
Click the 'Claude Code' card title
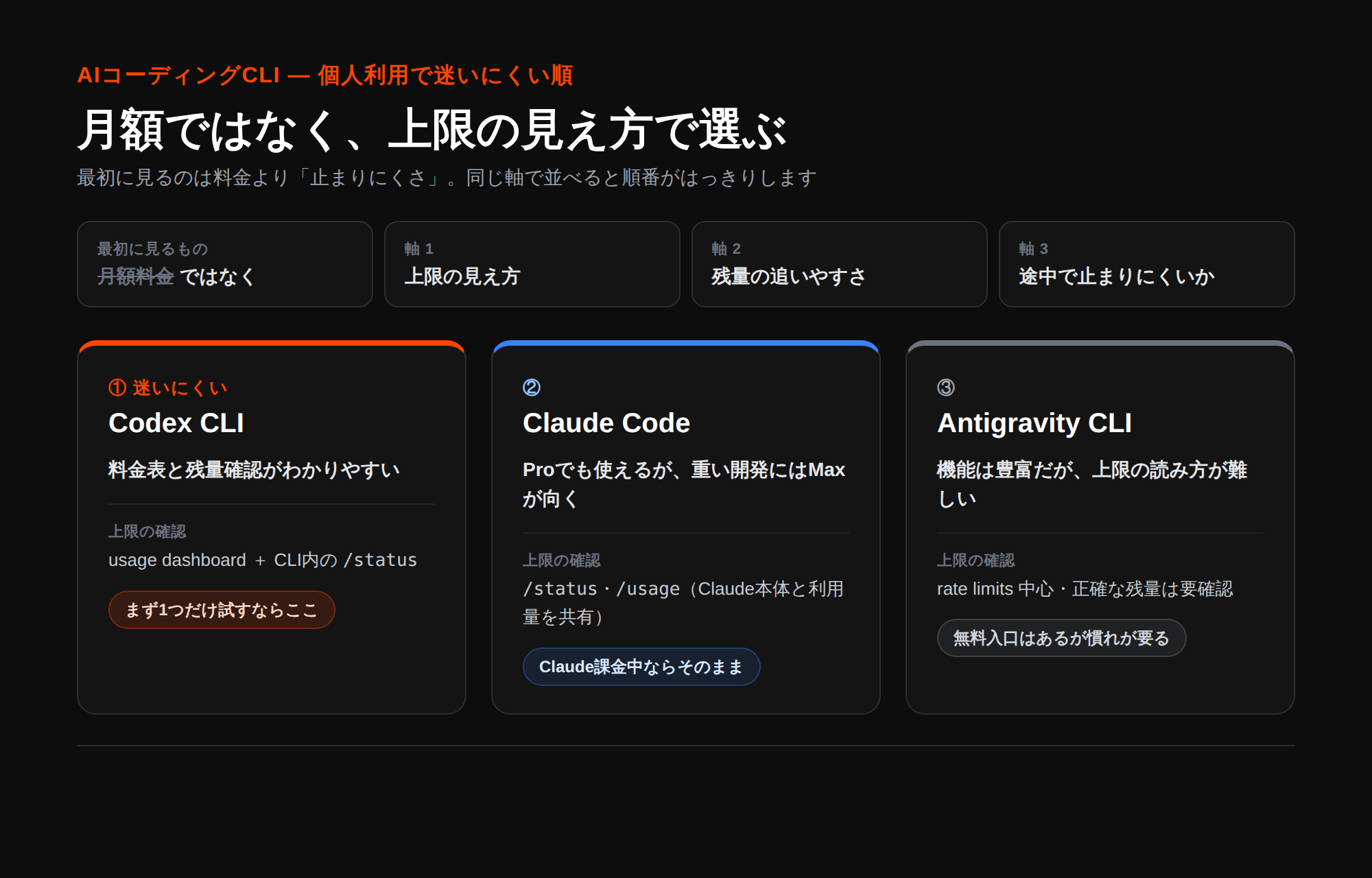point(606,423)
